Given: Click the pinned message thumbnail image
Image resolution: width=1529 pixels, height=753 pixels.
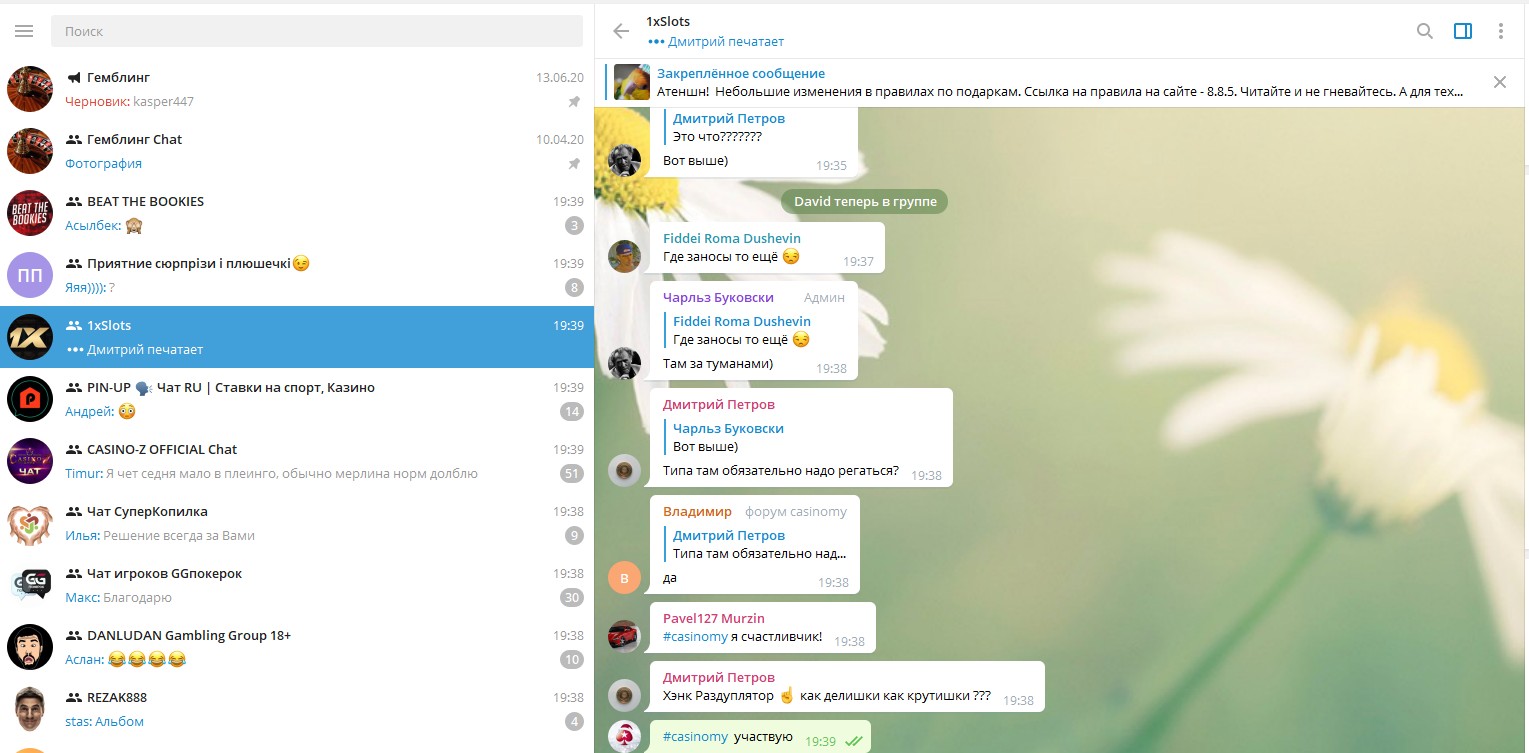Looking at the screenshot, I should click(x=632, y=82).
